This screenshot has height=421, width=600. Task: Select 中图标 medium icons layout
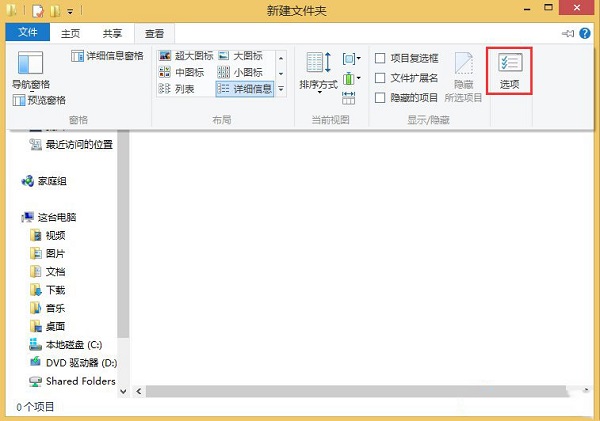tap(183, 72)
